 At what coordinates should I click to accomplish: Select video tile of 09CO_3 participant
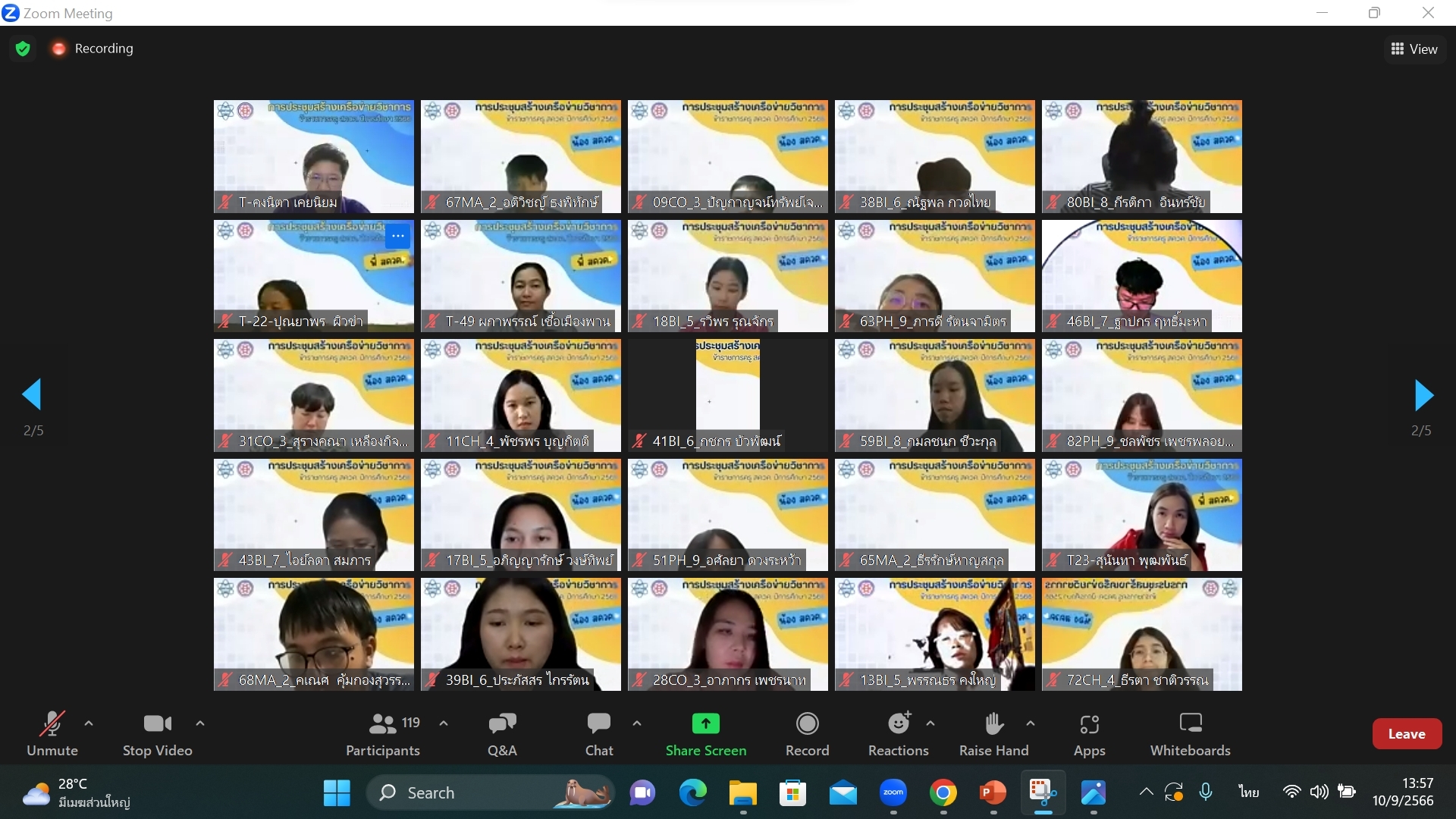point(728,156)
